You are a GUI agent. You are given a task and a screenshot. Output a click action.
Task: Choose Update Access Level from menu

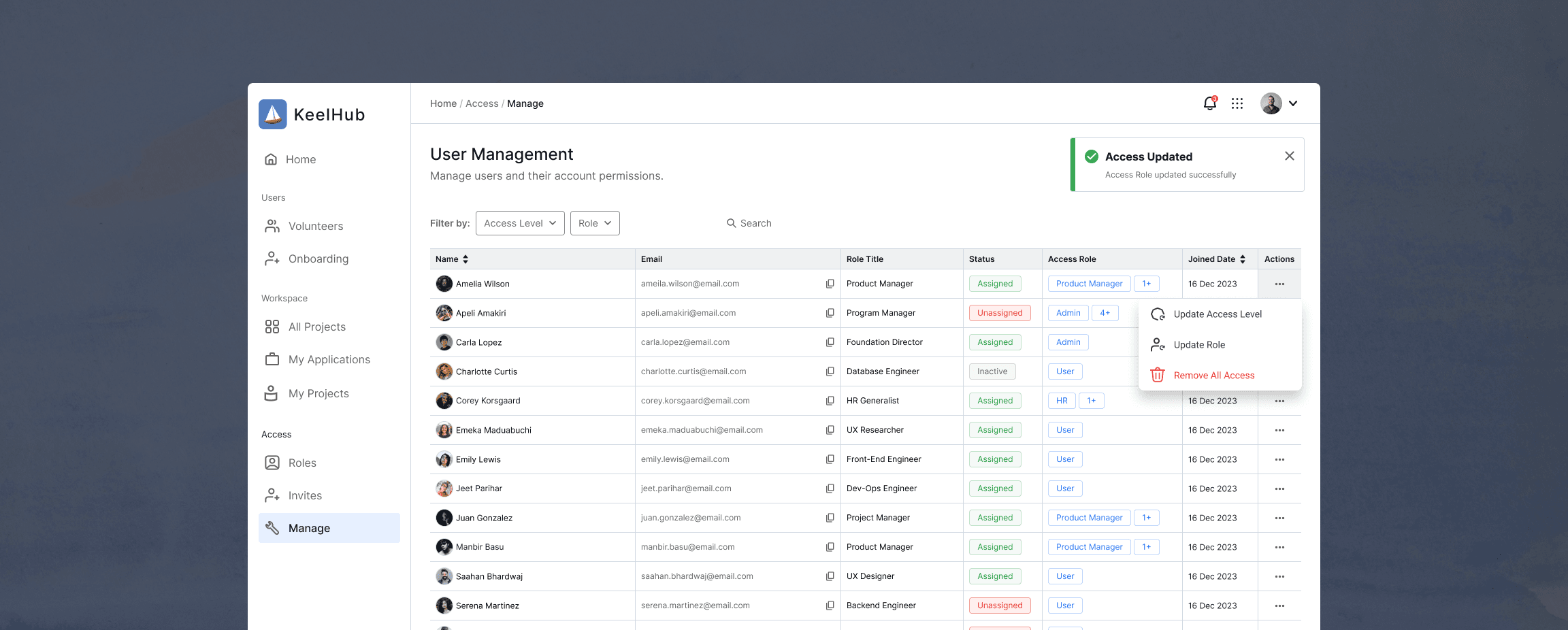click(1217, 314)
